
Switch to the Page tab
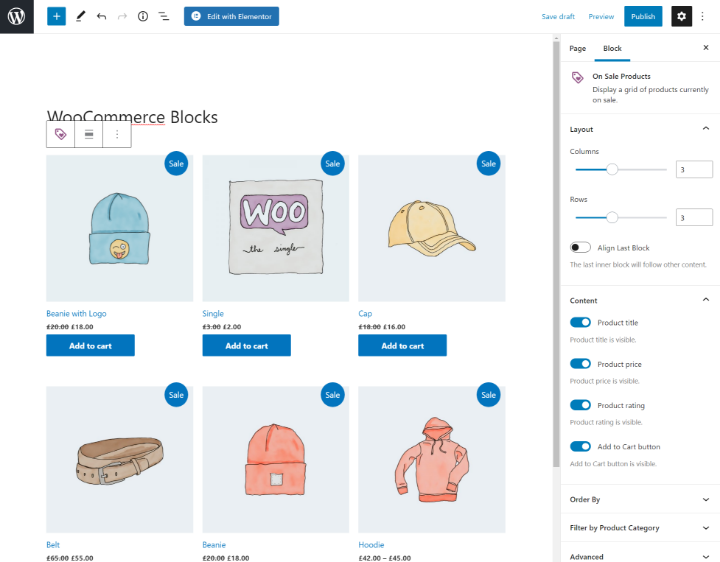[577, 48]
